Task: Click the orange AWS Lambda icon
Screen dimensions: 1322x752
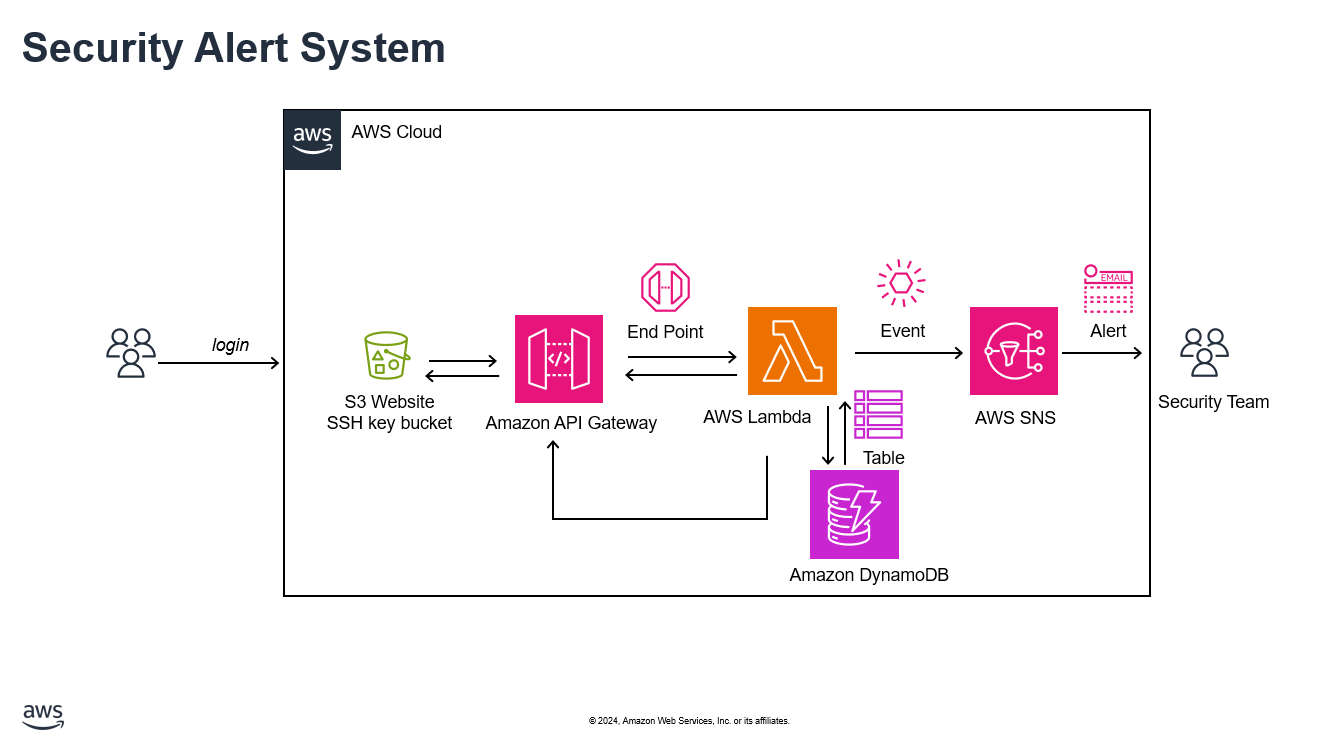Action: click(792, 351)
